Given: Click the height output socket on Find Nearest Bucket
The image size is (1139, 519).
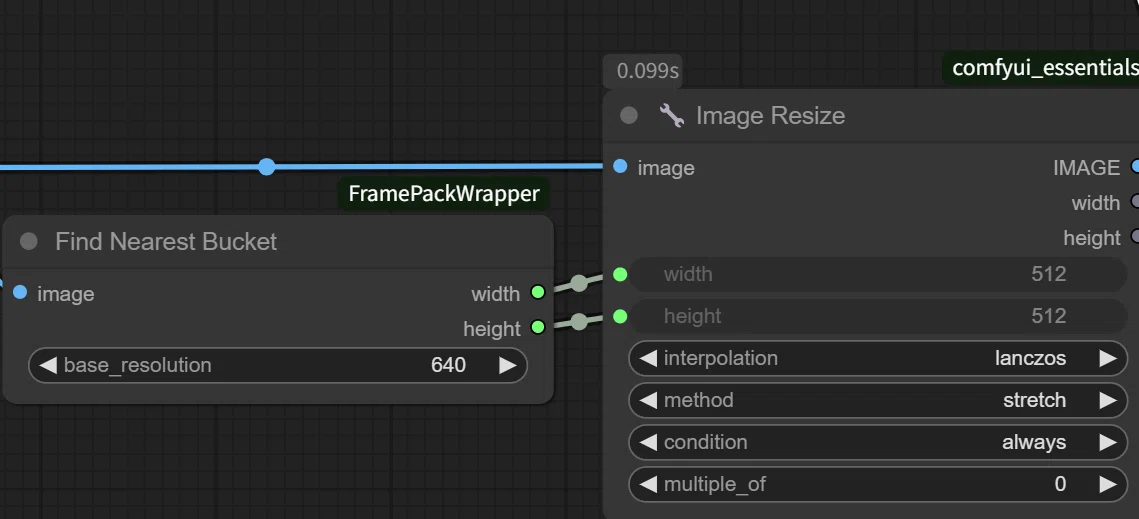Looking at the screenshot, I should (538, 327).
